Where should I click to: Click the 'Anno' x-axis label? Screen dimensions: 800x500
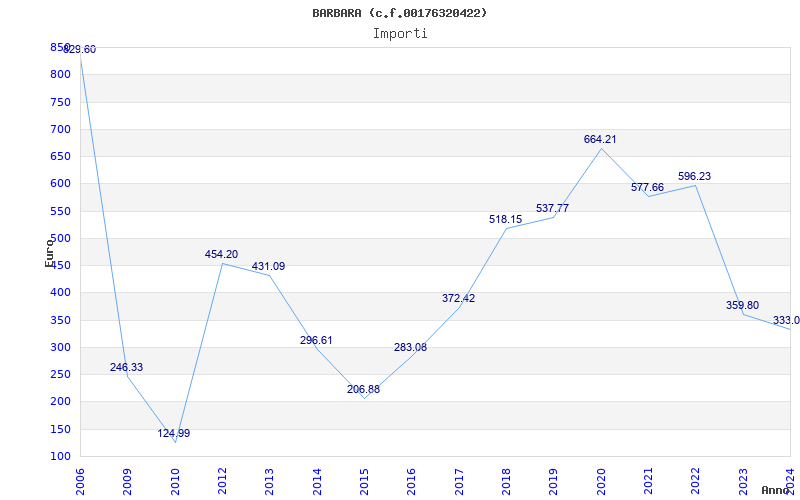[775, 490]
